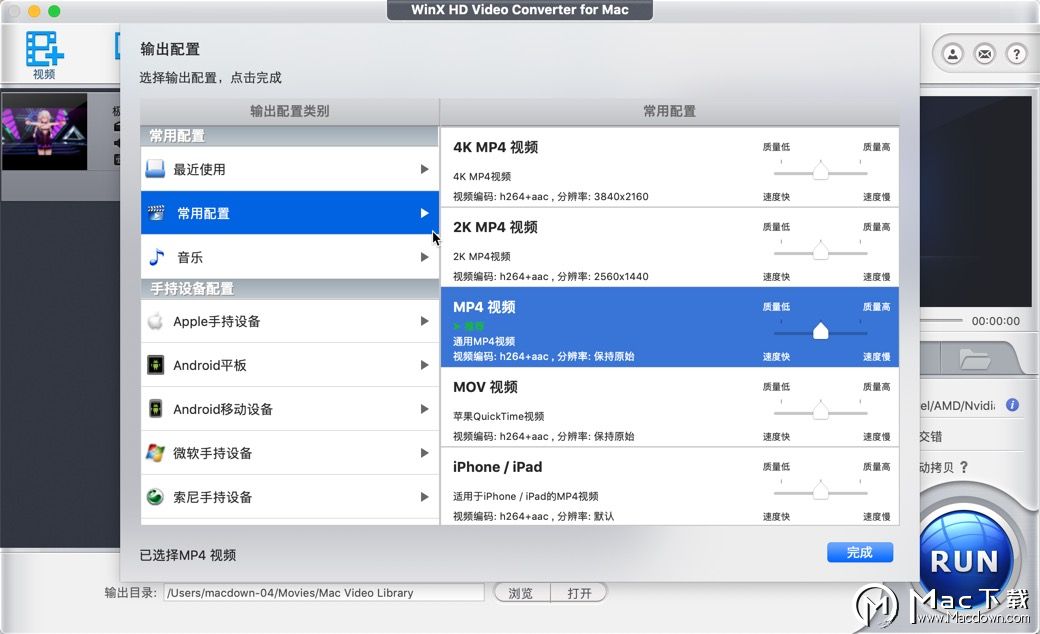
Task: Click the 00:00:00 playback time
Action: tap(996, 321)
